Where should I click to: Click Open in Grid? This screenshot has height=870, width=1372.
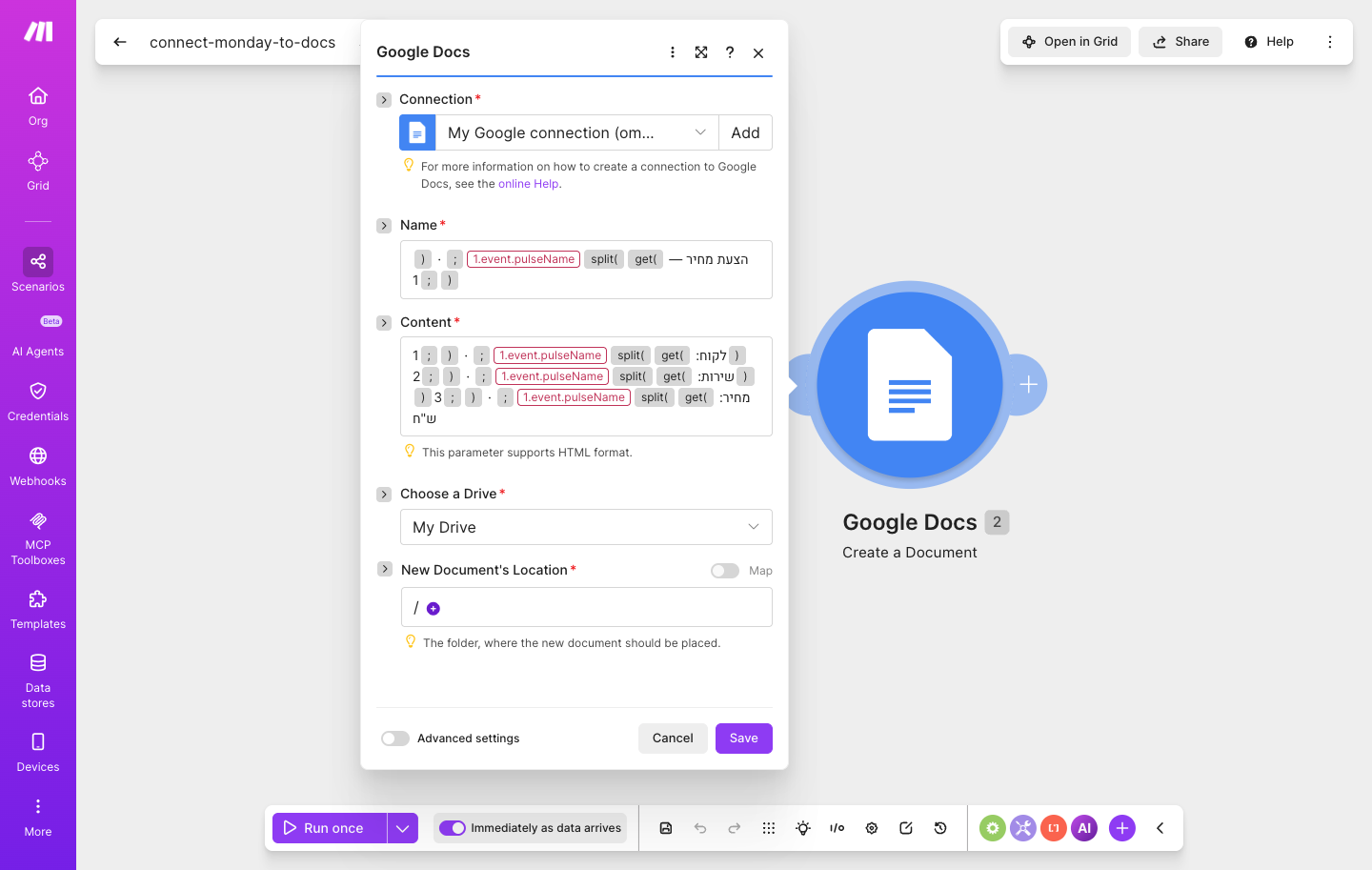pyautogui.click(x=1070, y=42)
